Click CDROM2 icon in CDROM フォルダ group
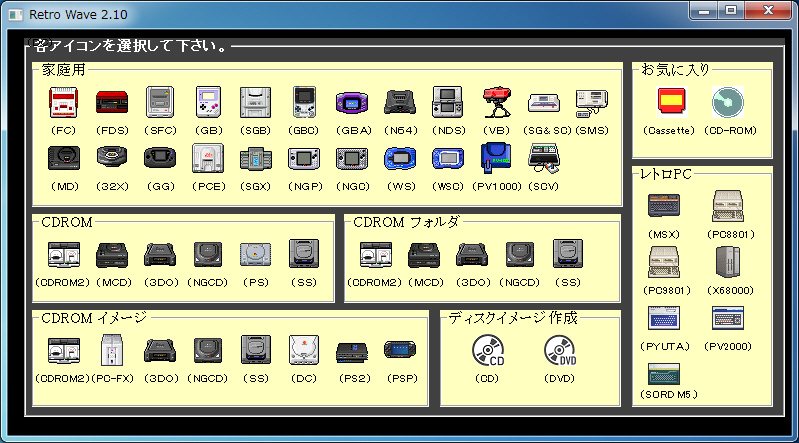Viewport: 799px width, 443px height. tap(376, 254)
